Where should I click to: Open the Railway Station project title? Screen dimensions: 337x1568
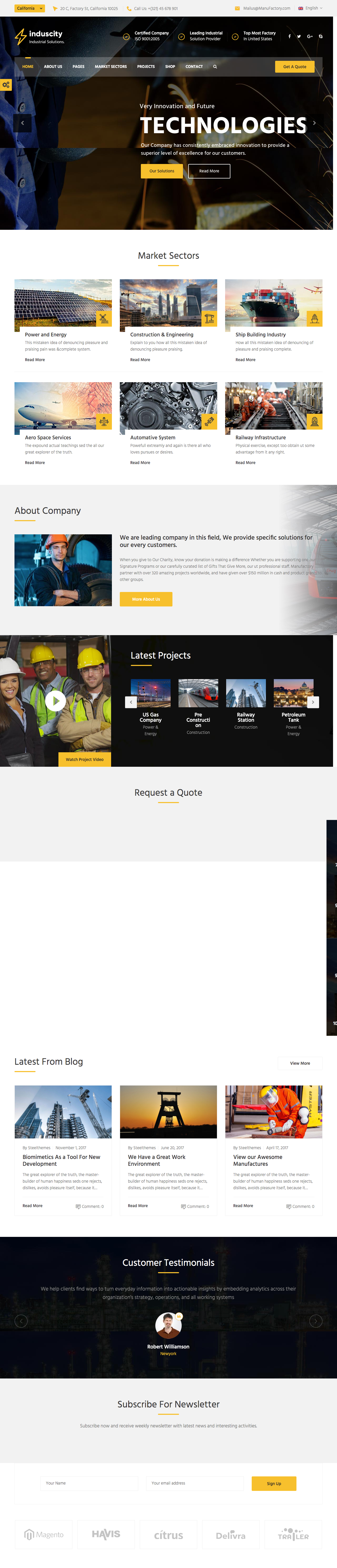click(x=246, y=718)
